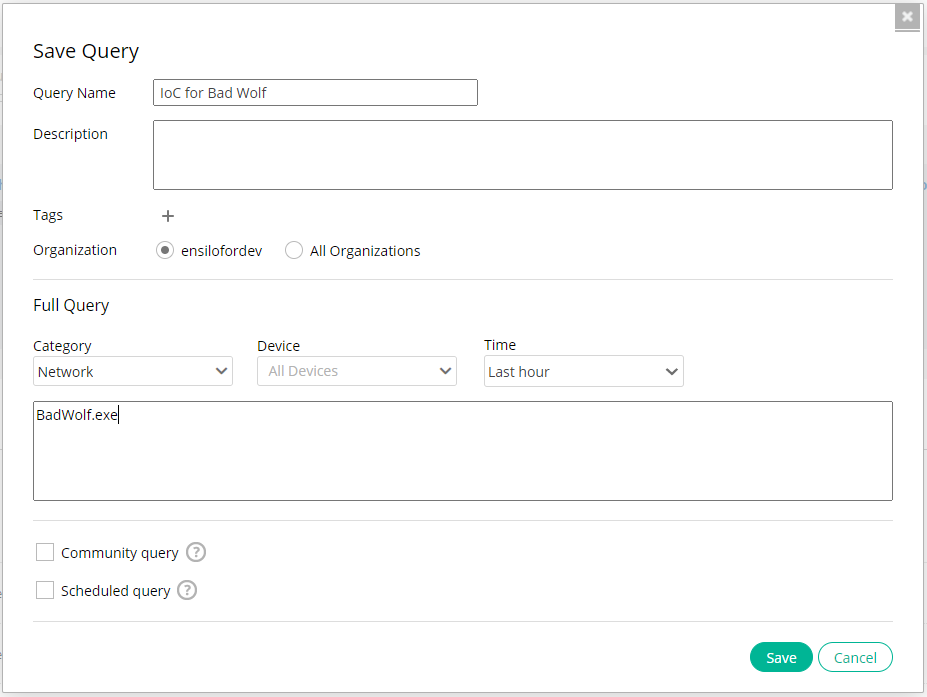This screenshot has height=697, width=927.
Task: Click the 'Tags' field label
Action: 48,215
